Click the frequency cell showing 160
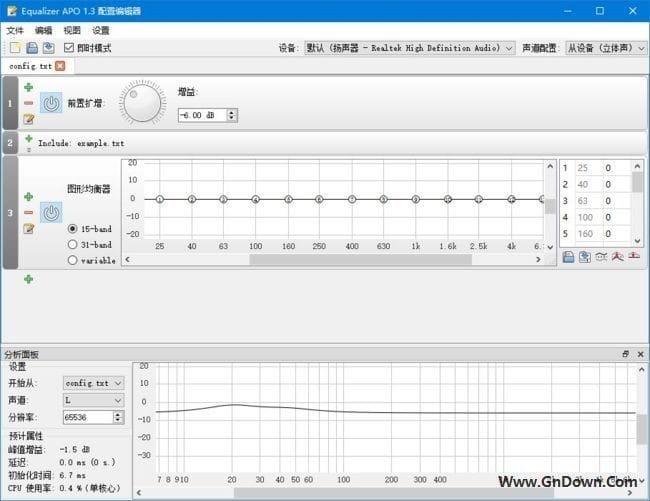 coord(587,234)
